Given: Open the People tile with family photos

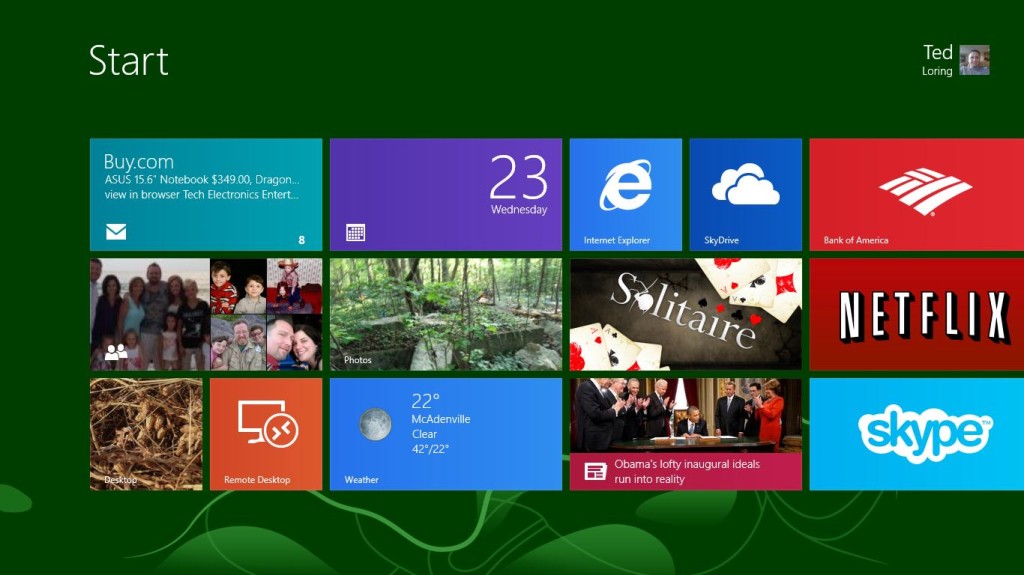Looking at the screenshot, I should (x=206, y=314).
